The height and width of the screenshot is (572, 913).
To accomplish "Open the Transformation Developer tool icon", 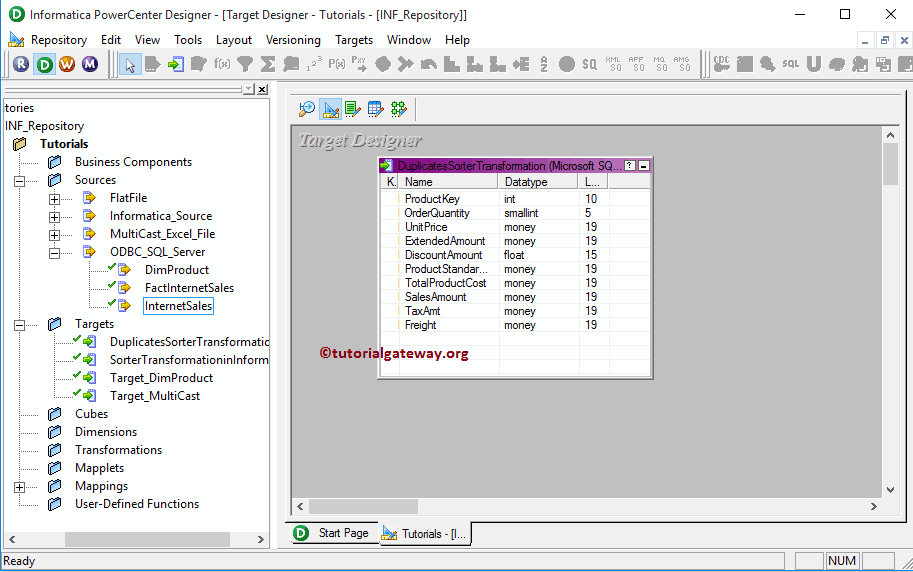I will pyautogui.click(x=353, y=109).
